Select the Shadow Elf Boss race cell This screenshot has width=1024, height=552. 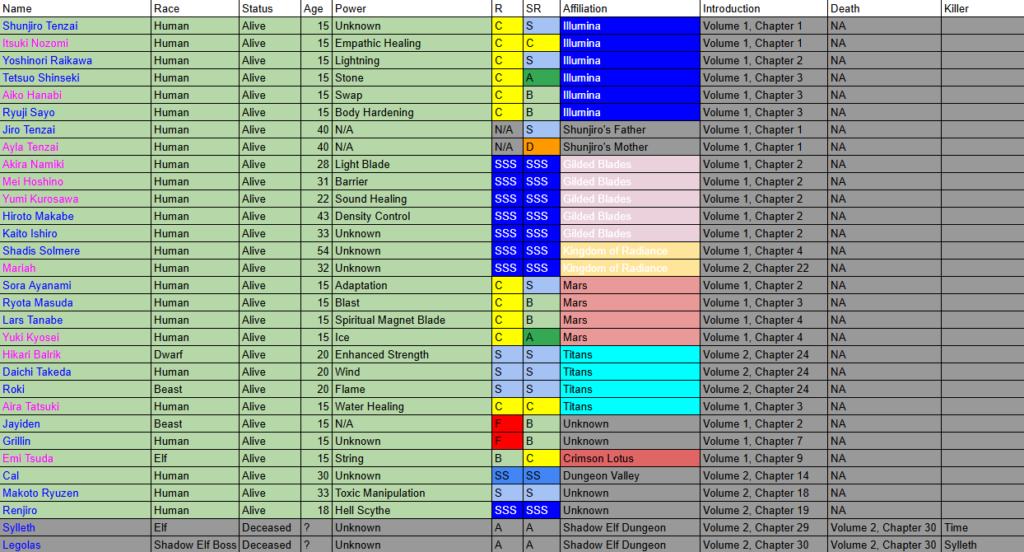[x=194, y=545]
